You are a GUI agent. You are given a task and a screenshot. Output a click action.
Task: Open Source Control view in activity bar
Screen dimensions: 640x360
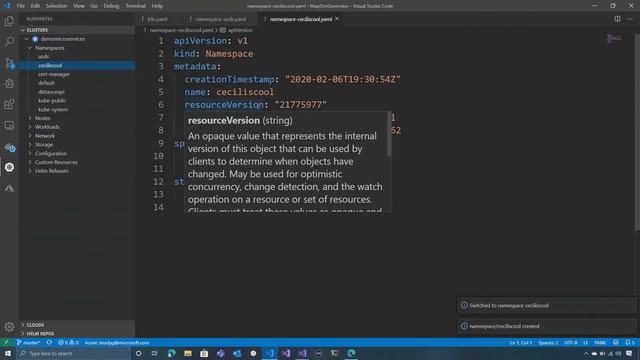[9, 62]
